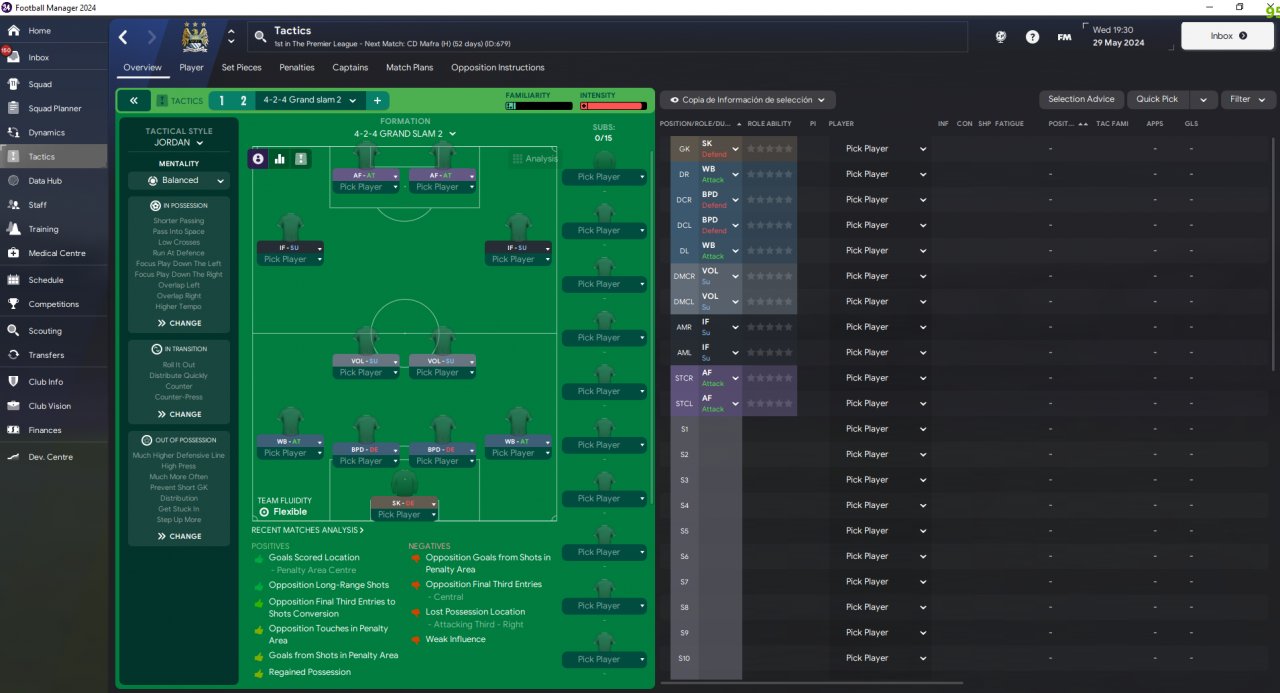The width and height of the screenshot is (1280, 693).
Task: Click the search magnifier in title bar
Action: pyautogui.click(x=260, y=37)
